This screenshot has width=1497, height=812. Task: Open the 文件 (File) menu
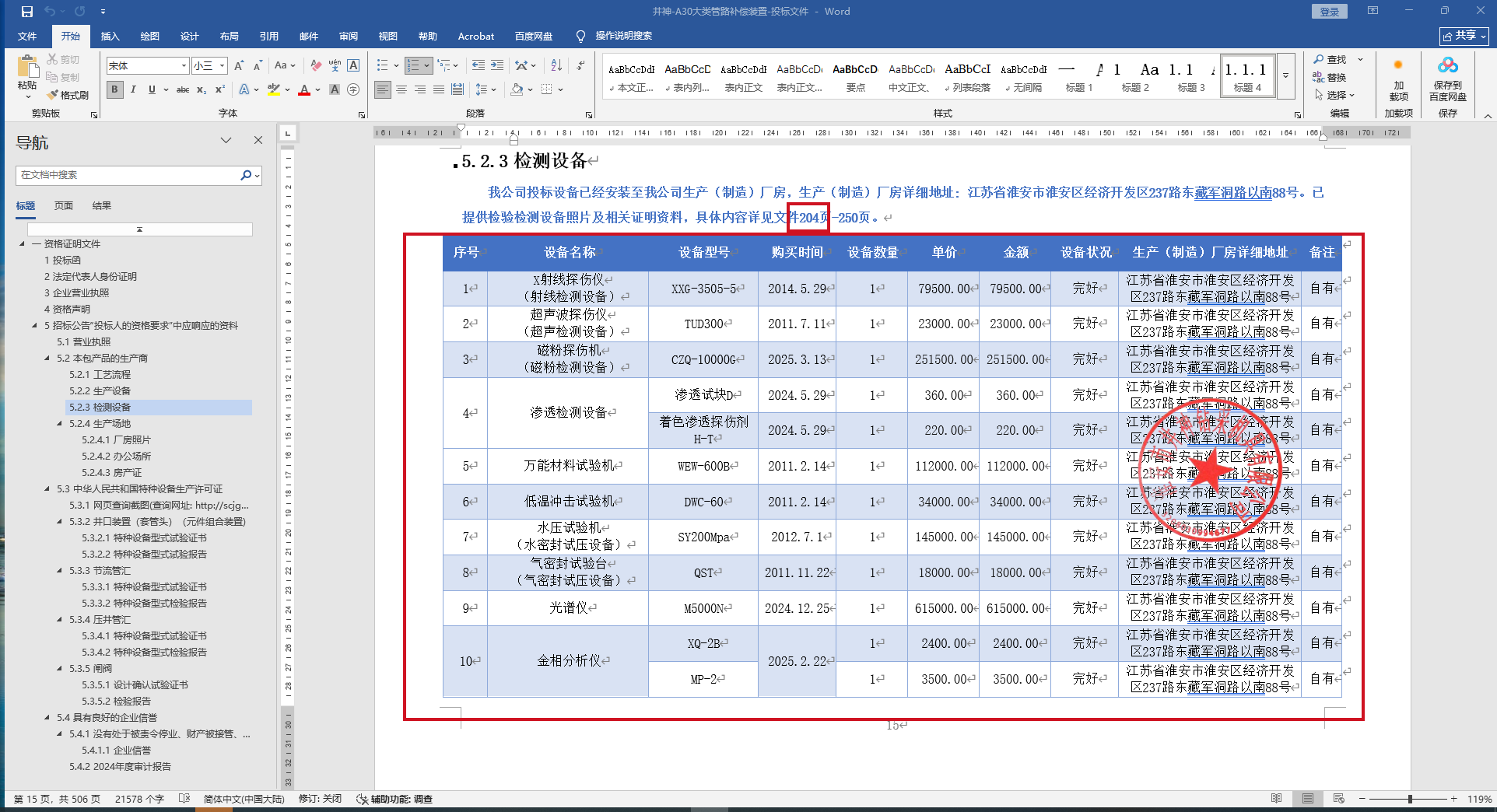click(27, 37)
